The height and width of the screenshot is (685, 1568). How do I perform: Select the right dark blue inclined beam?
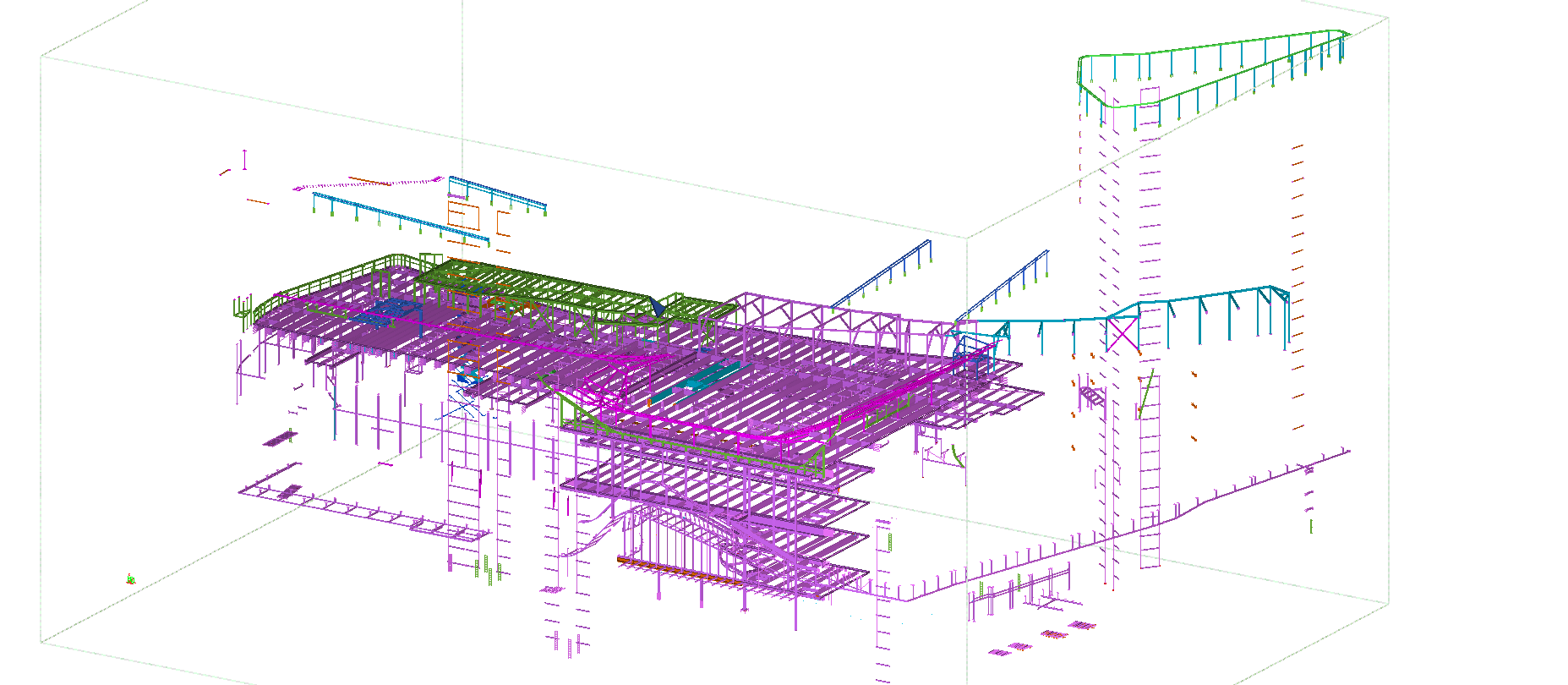pos(1004,283)
